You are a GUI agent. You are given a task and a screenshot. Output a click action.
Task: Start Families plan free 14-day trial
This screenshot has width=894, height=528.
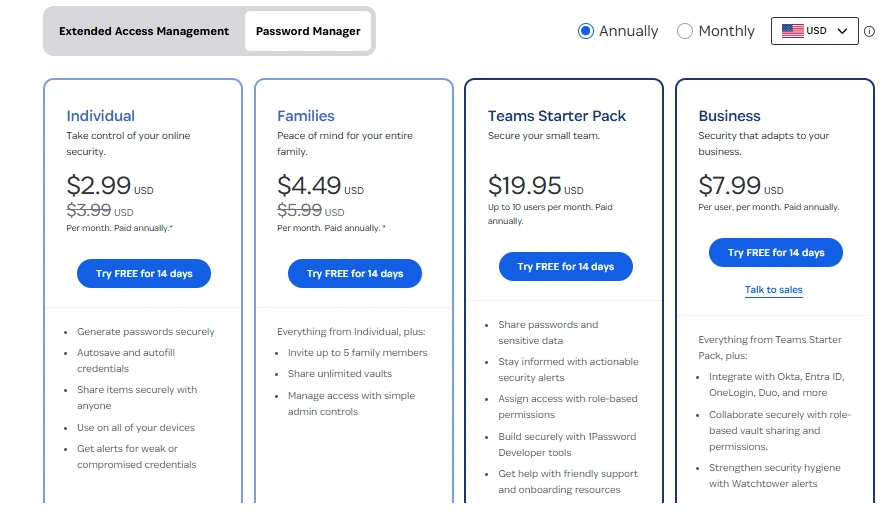(x=355, y=274)
